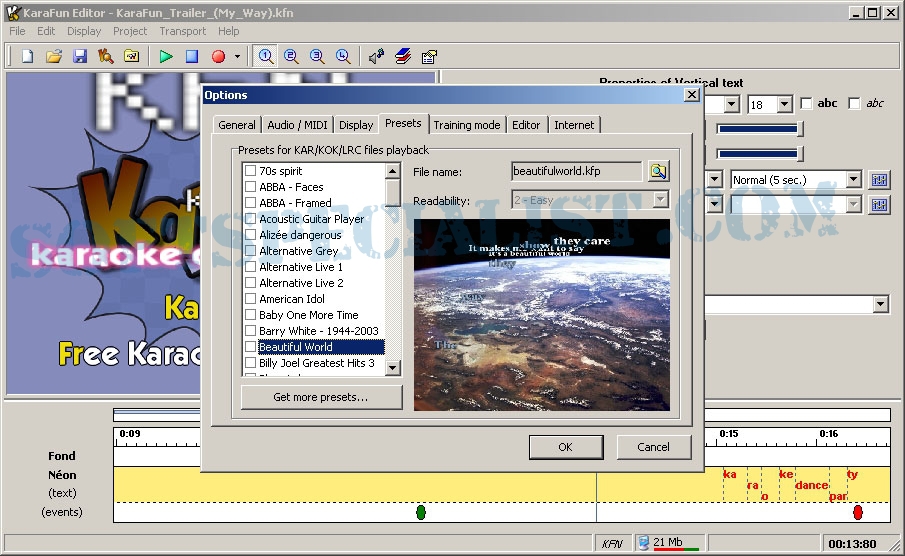Enable the 70s spirit preset checkbox
905x556 pixels.
click(x=251, y=171)
